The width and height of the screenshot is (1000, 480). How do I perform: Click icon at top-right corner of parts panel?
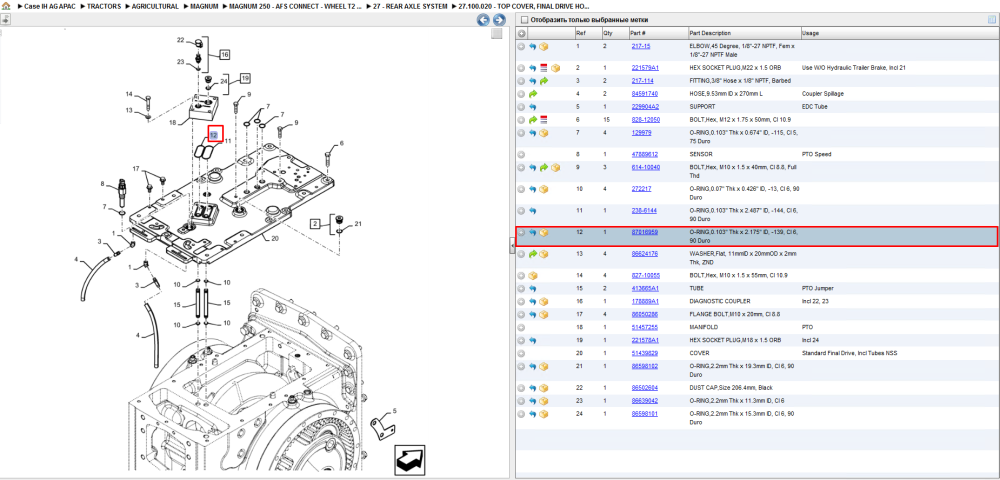point(991,20)
